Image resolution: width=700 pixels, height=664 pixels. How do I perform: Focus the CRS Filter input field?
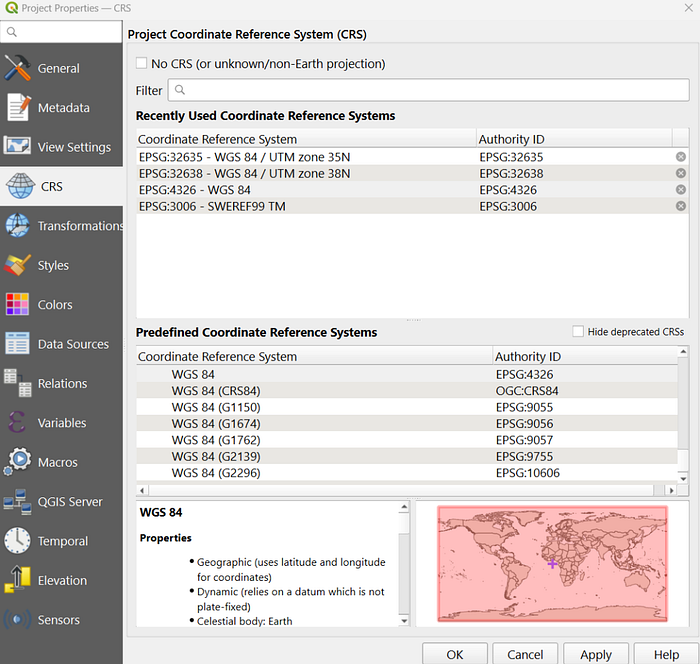429,90
